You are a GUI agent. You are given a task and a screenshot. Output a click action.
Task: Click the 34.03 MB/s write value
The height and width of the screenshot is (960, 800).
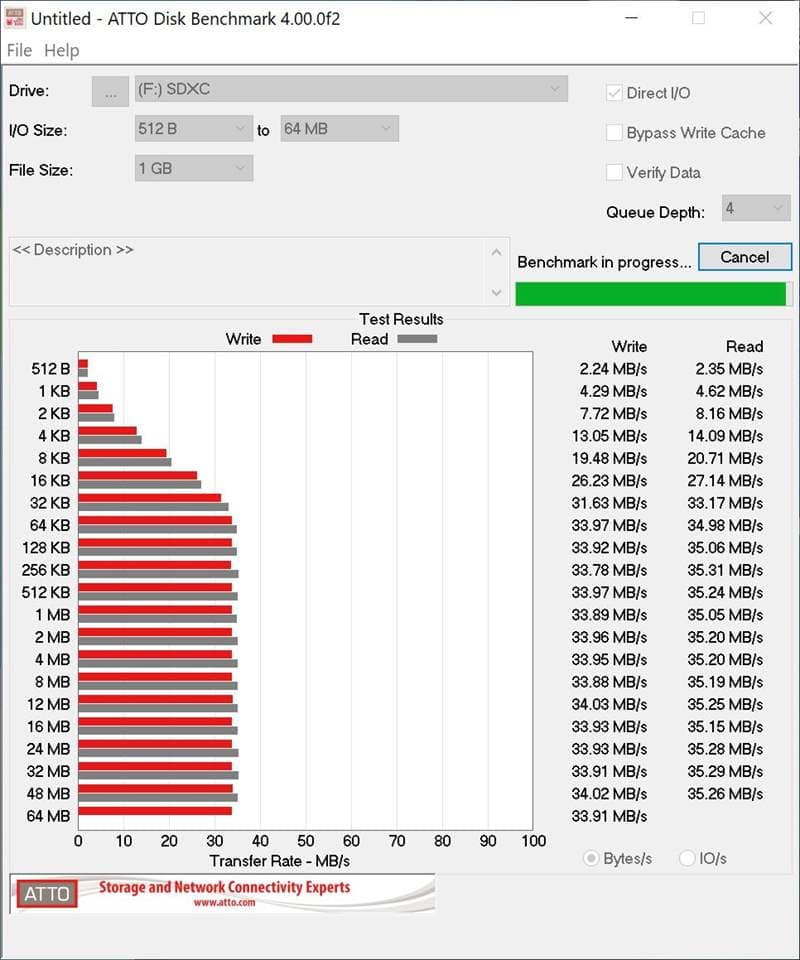(609, 704)
